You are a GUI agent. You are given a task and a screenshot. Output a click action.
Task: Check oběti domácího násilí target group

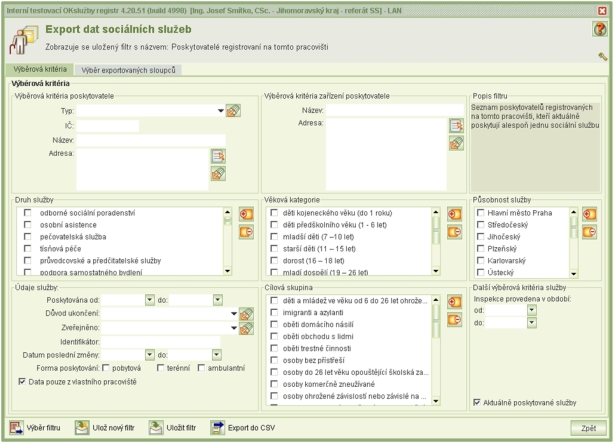coord(274,324)
